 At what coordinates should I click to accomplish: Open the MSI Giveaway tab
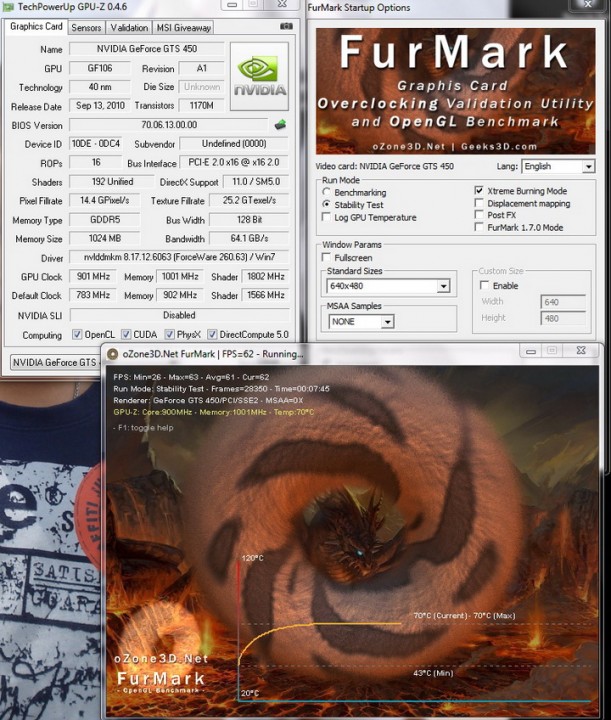click(x=184, y=28)
